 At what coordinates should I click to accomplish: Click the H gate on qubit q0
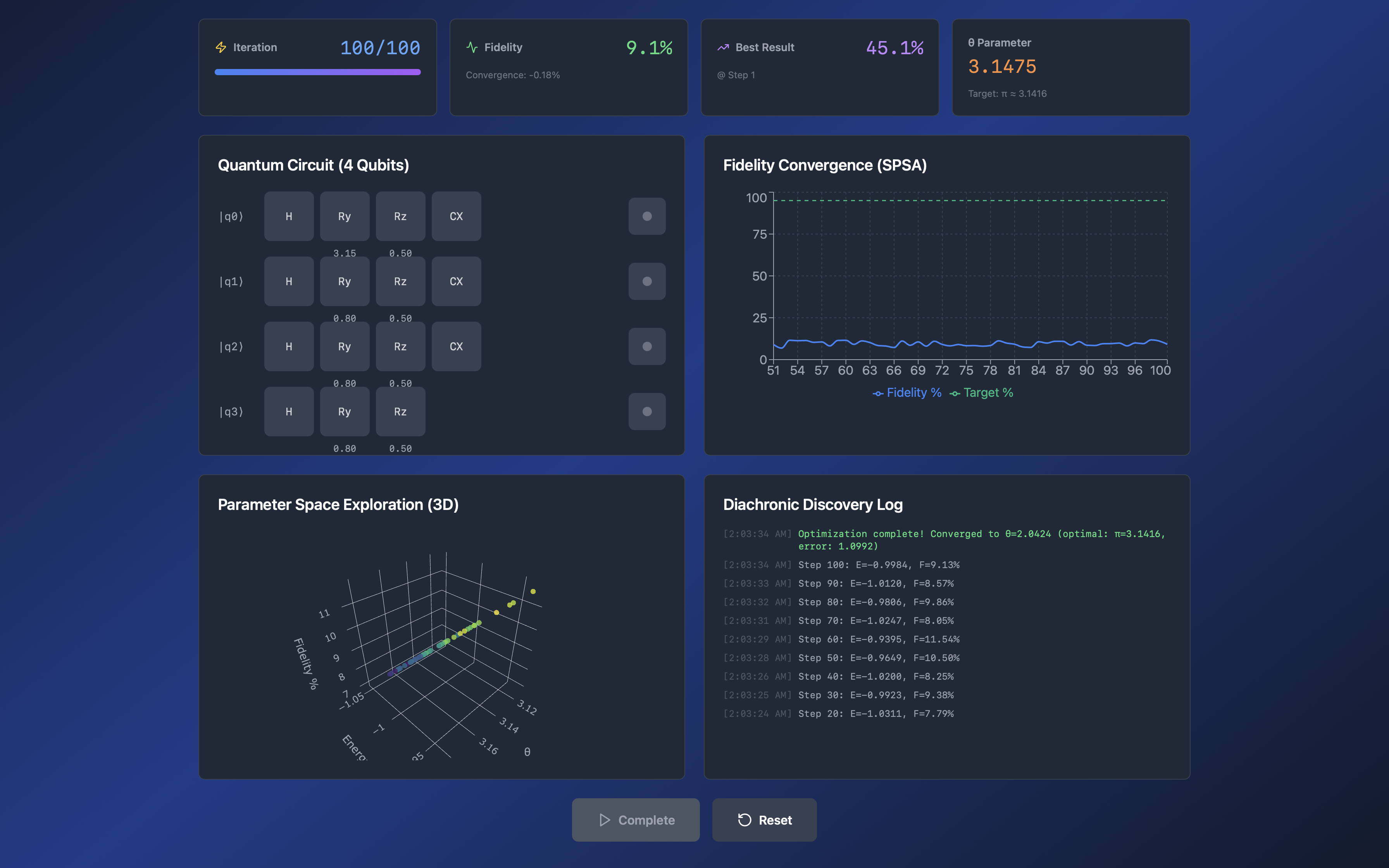point(289,217)
